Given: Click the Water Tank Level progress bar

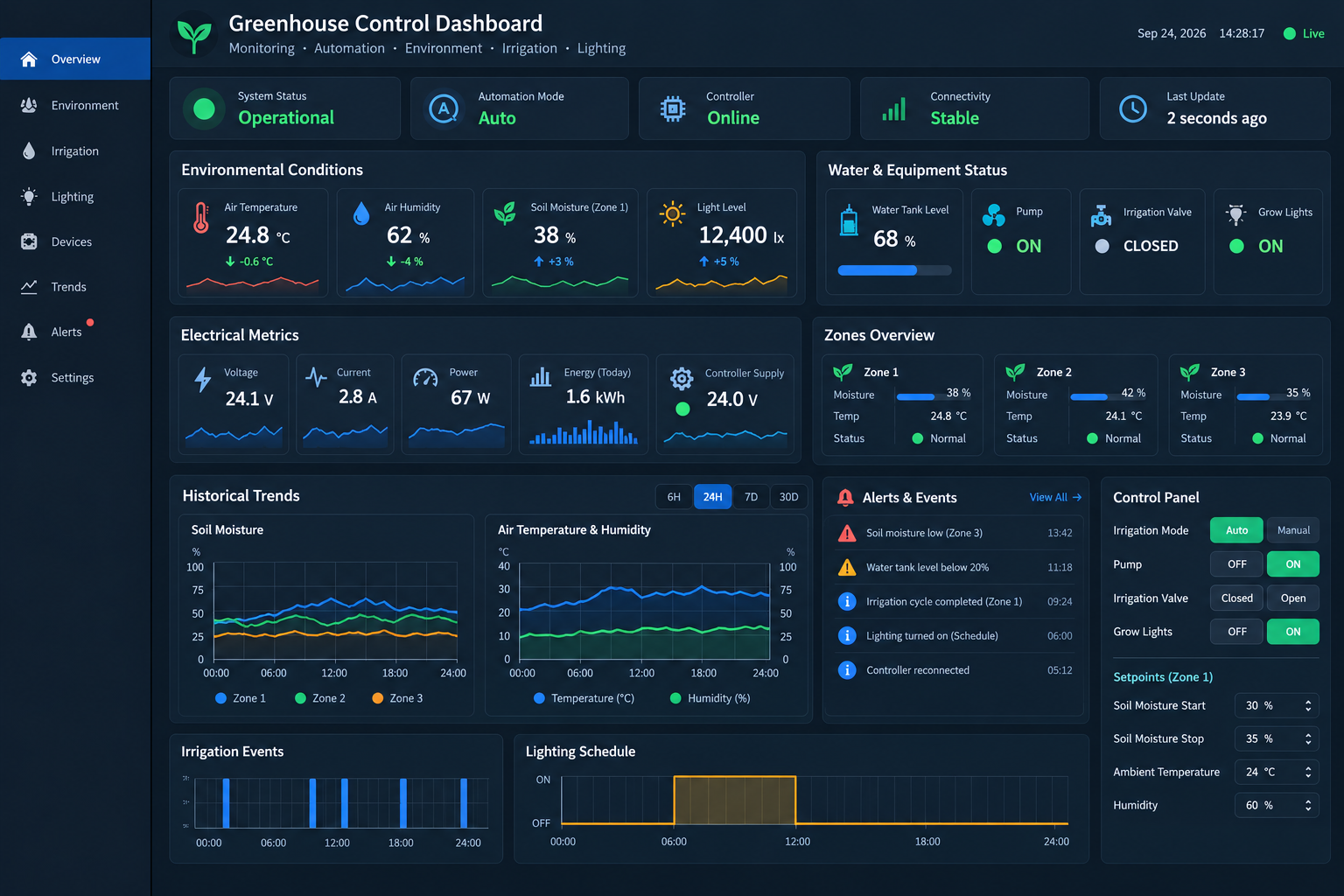Looking at the screenshot, I should pyautogui.click(x=894, y=270).
